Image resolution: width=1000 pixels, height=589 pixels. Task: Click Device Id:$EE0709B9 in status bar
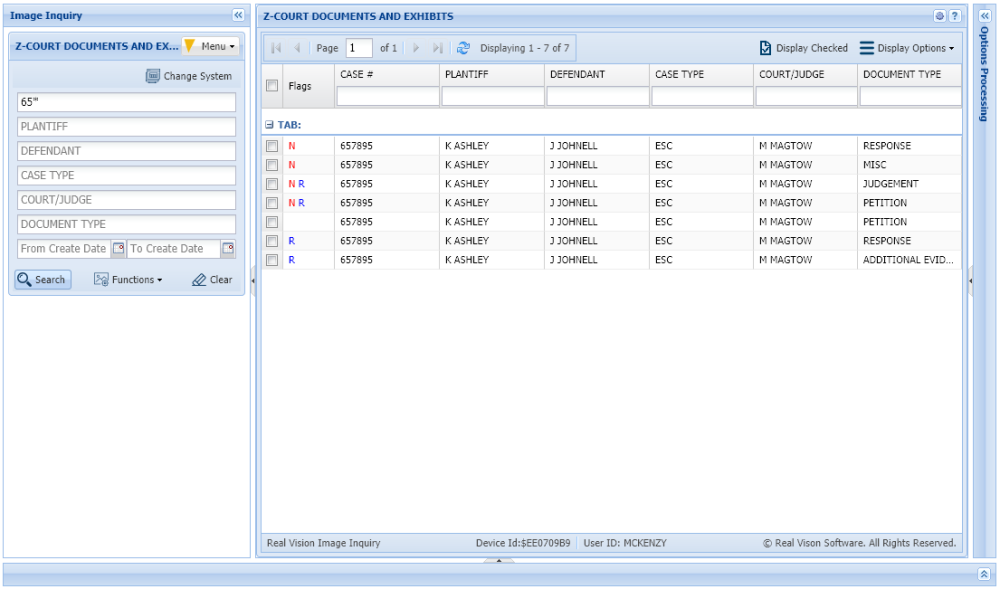tap(523, 543)
